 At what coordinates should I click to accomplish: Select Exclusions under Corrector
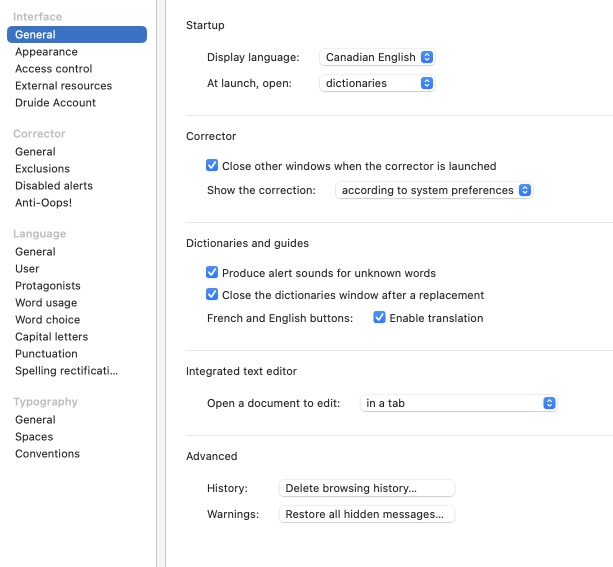click(43, 169)
